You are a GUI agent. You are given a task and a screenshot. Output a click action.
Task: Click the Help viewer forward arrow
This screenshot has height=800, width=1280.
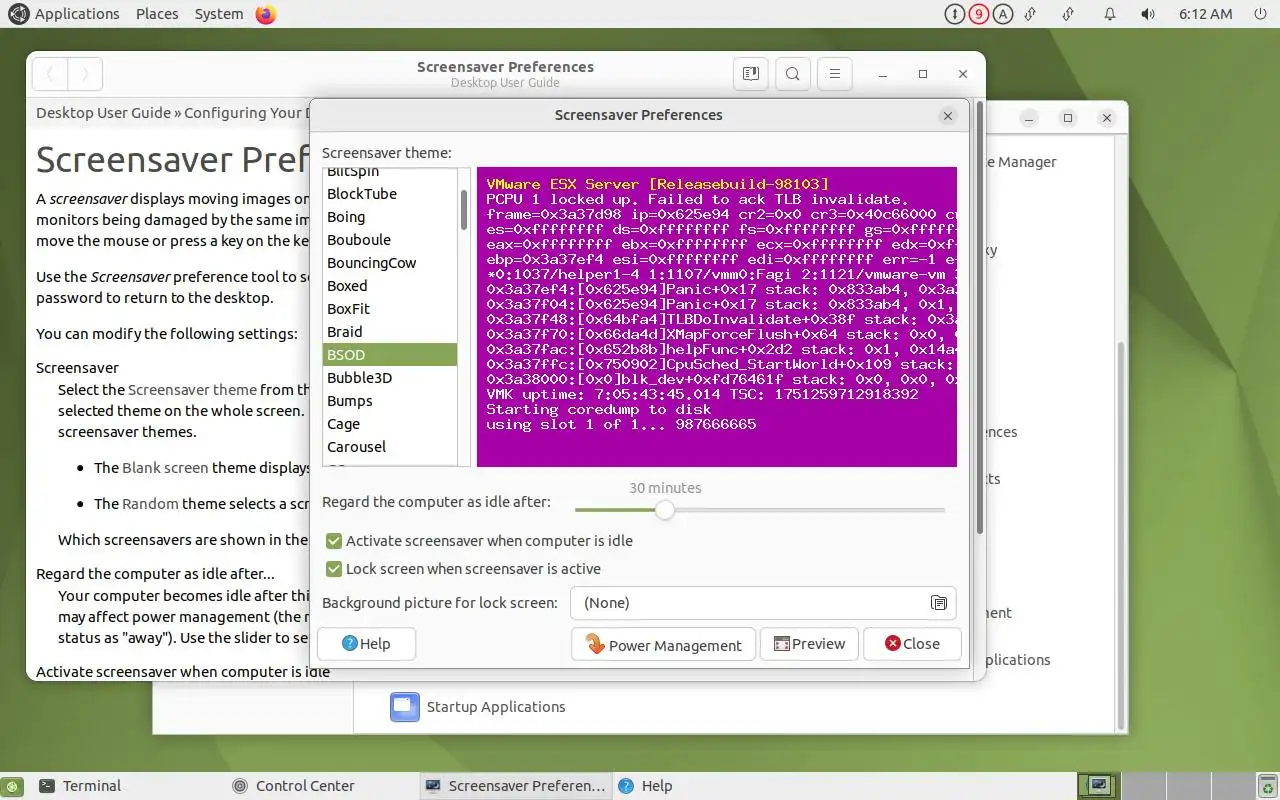[x=85, y=74]
